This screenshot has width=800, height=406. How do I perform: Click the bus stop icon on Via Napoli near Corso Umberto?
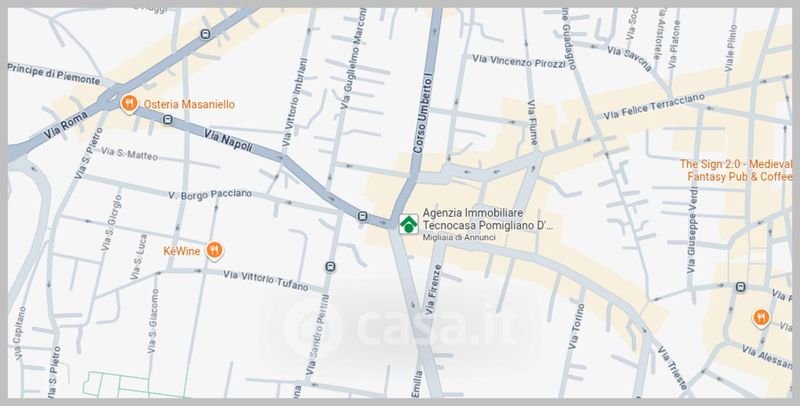coord(363,216)
